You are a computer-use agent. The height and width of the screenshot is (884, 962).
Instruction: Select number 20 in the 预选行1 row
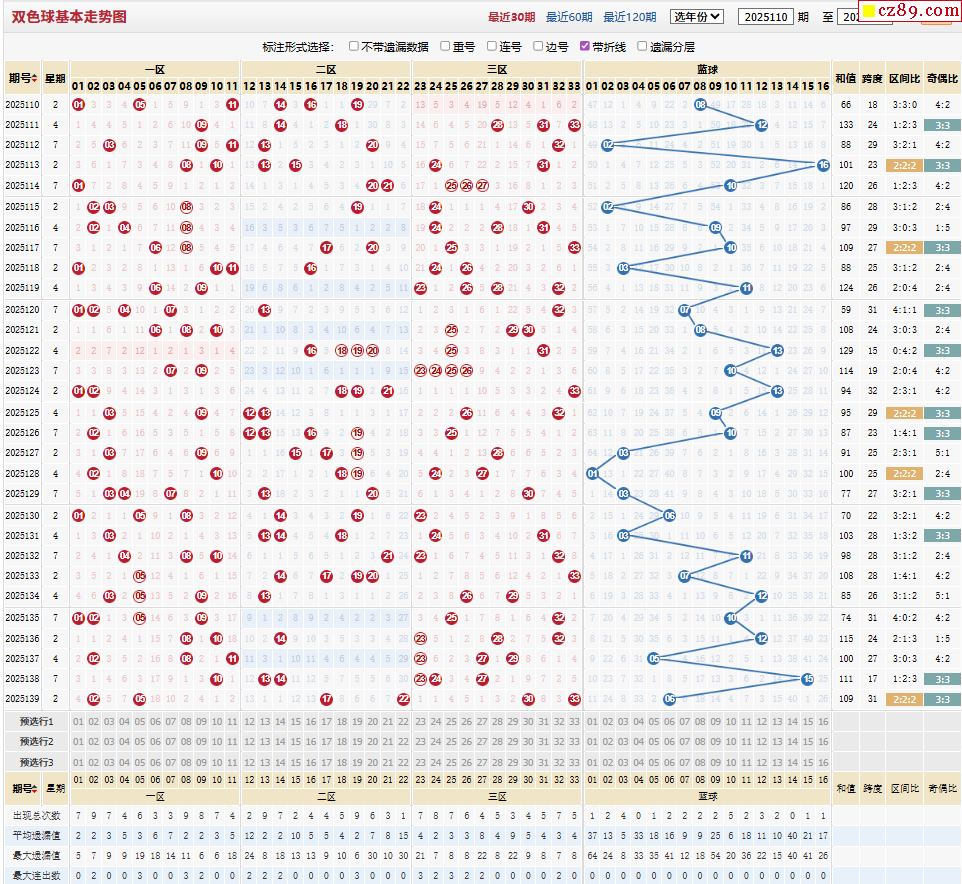[x=372, y=721]
